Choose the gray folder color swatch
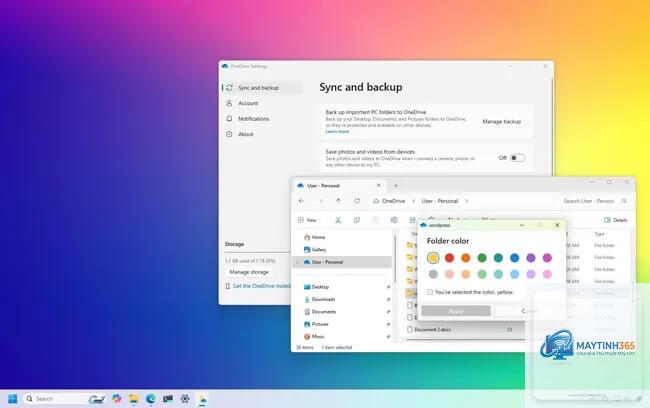This screenshot has width=650, height=408. [x=433, y=274]
